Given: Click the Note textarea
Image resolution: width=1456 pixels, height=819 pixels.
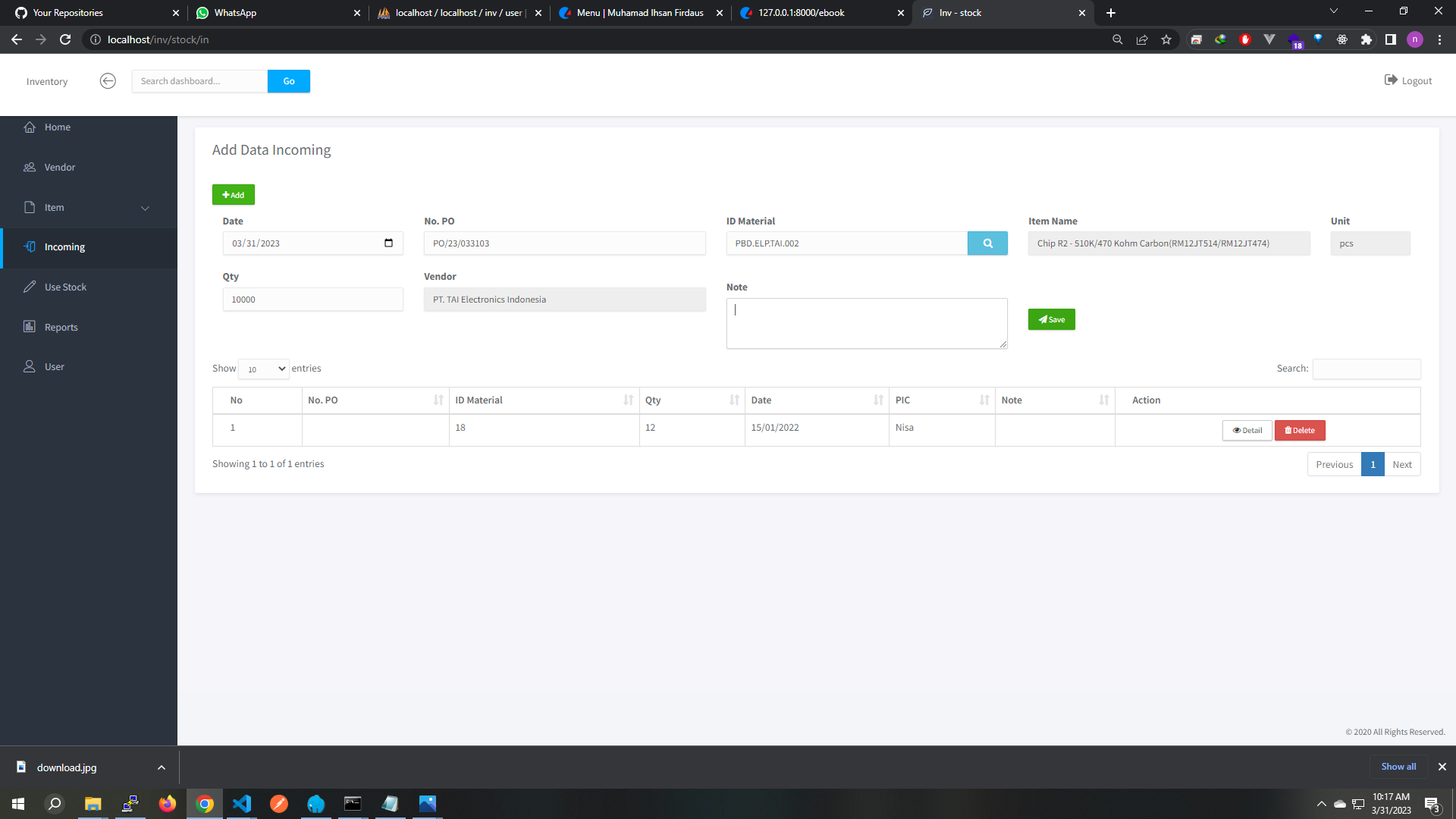Looking at the screenshot, I should pos(867,323).
